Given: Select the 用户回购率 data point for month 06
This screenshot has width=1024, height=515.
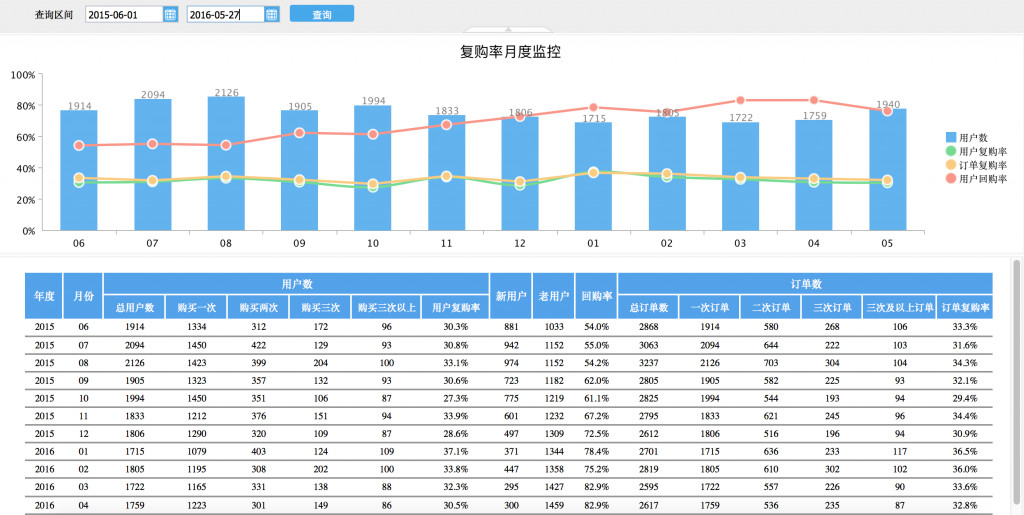Looking at the screenshot, I should (79, 145).
